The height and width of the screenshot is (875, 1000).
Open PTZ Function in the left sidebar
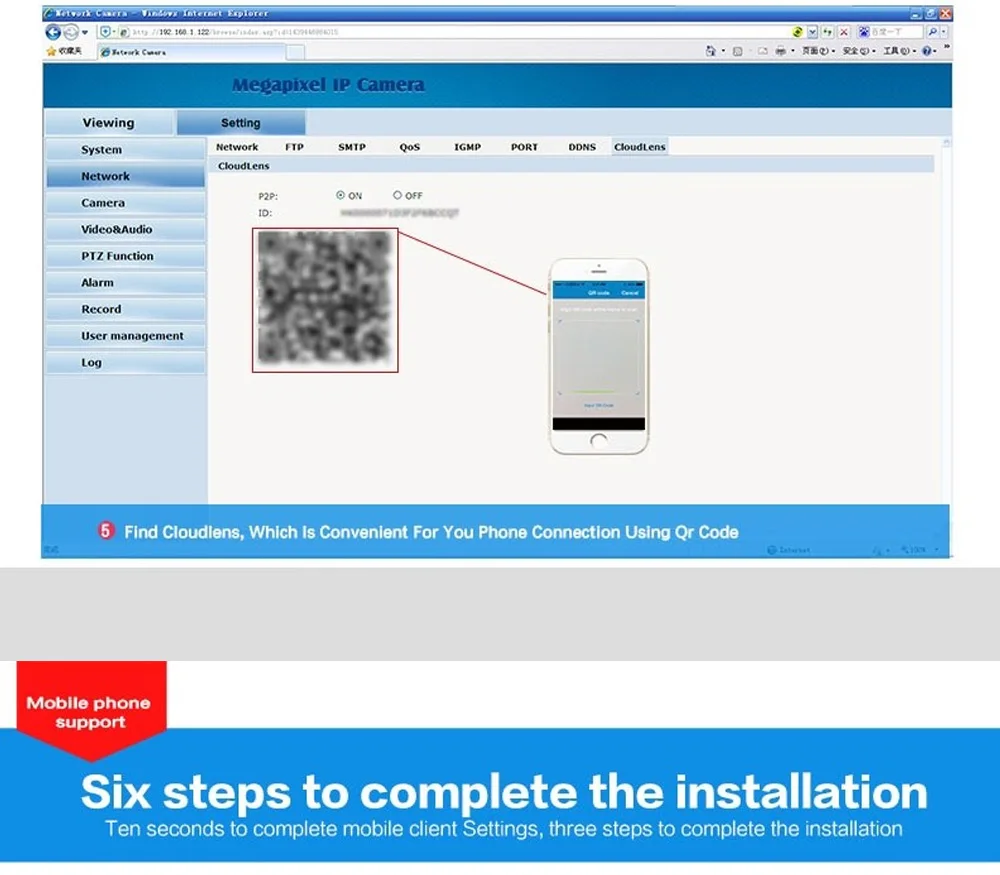click(x=126, y=256)
